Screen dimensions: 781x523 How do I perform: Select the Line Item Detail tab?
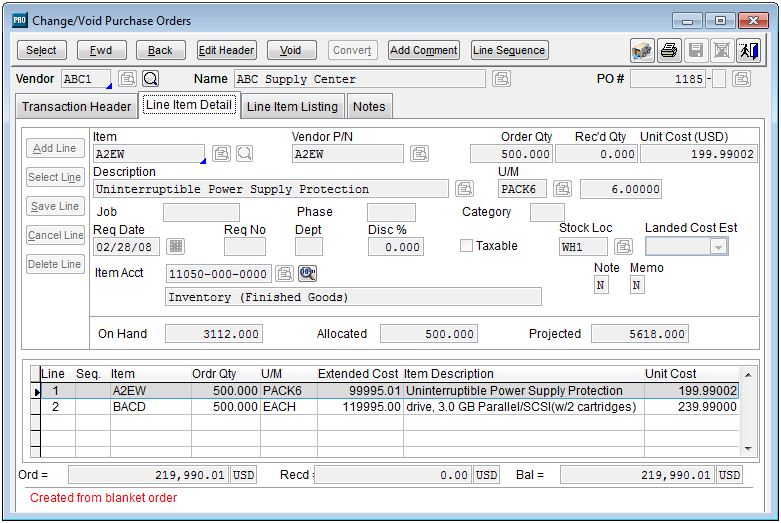[189, 105]
